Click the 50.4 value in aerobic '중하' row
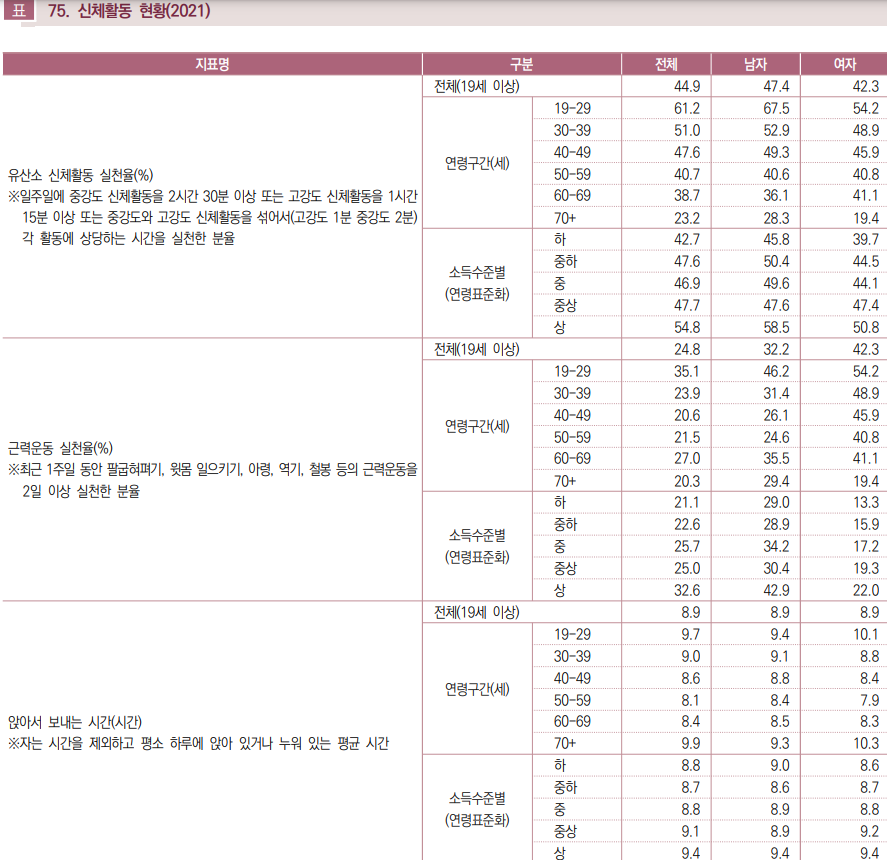887x860 pixels. (x=776, y=262)
